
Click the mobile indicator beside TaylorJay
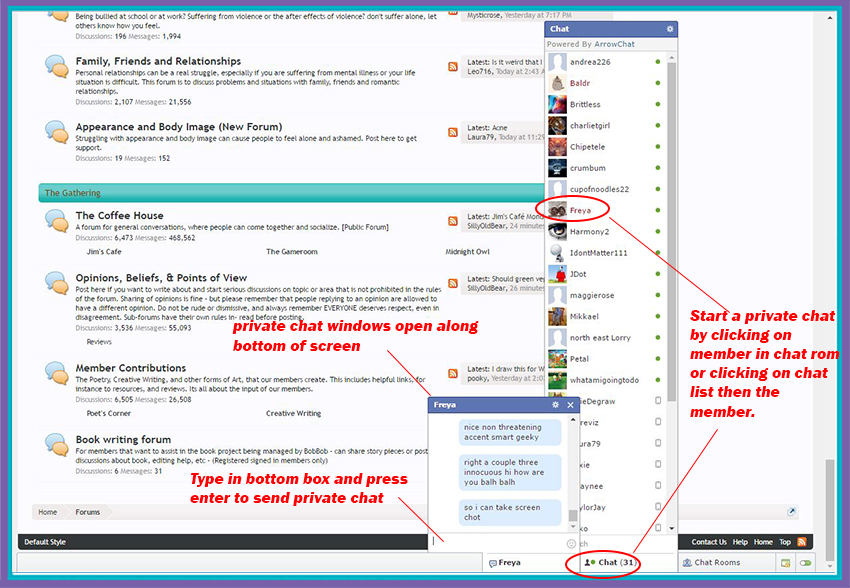tap(657, 506)
